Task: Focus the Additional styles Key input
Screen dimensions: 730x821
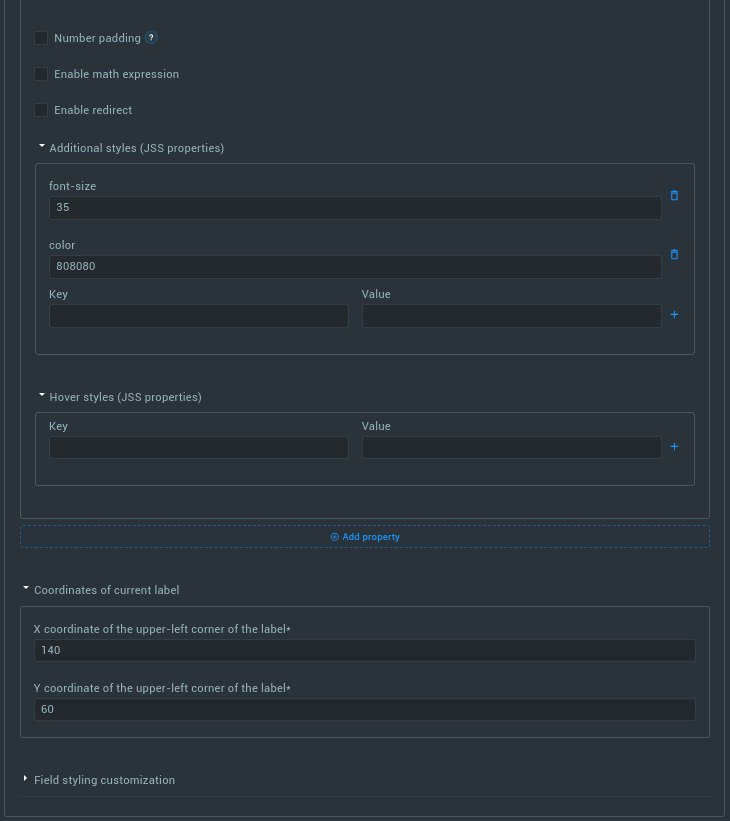Action: [x=199, y=316]
